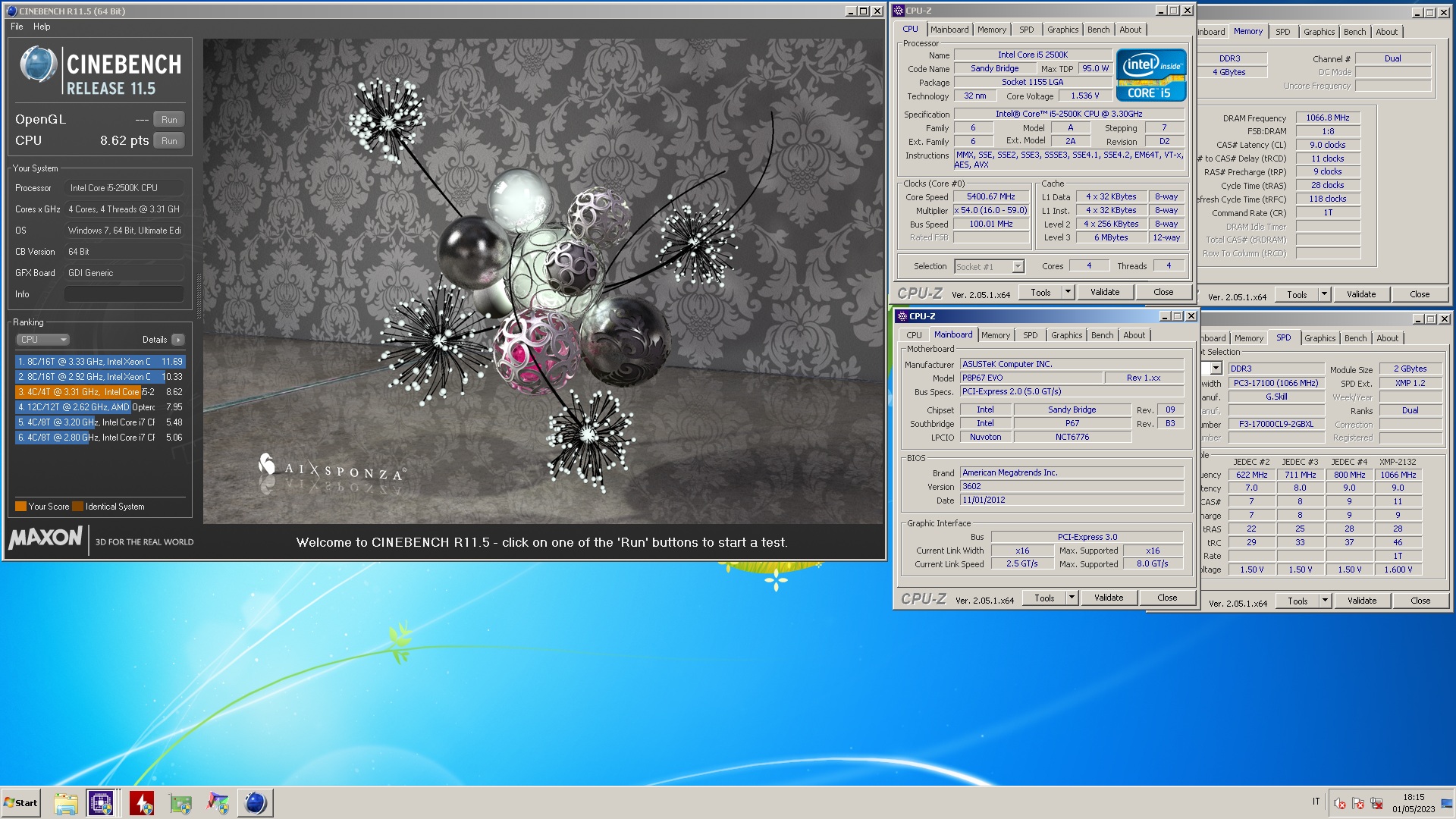The height and width of the screenshot is (819, 1456).
Task: Click Close in the CPU tab window
Action: click(x=1163, y=292)
